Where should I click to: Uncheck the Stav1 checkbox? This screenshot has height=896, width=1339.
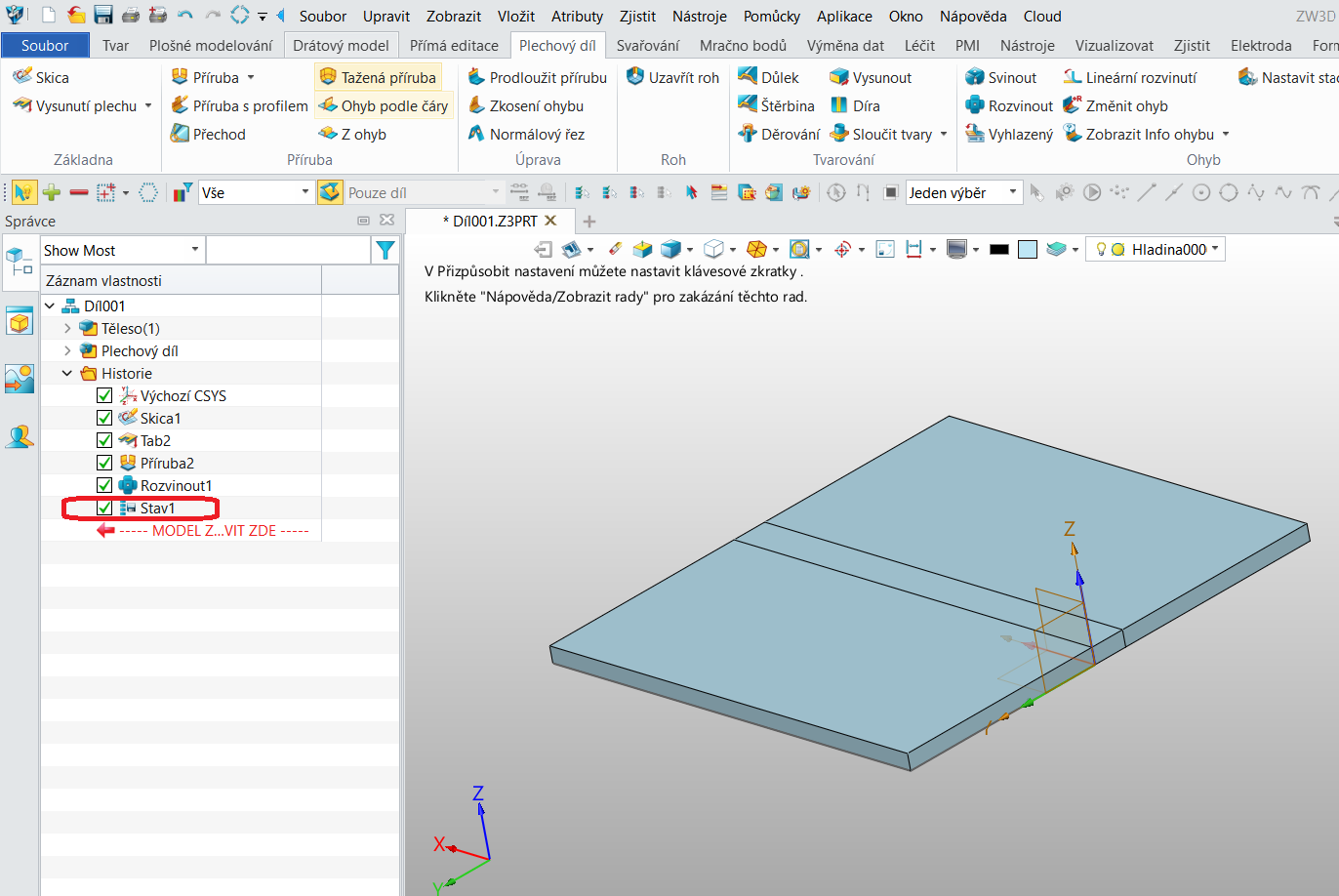[x=104, y=508]
